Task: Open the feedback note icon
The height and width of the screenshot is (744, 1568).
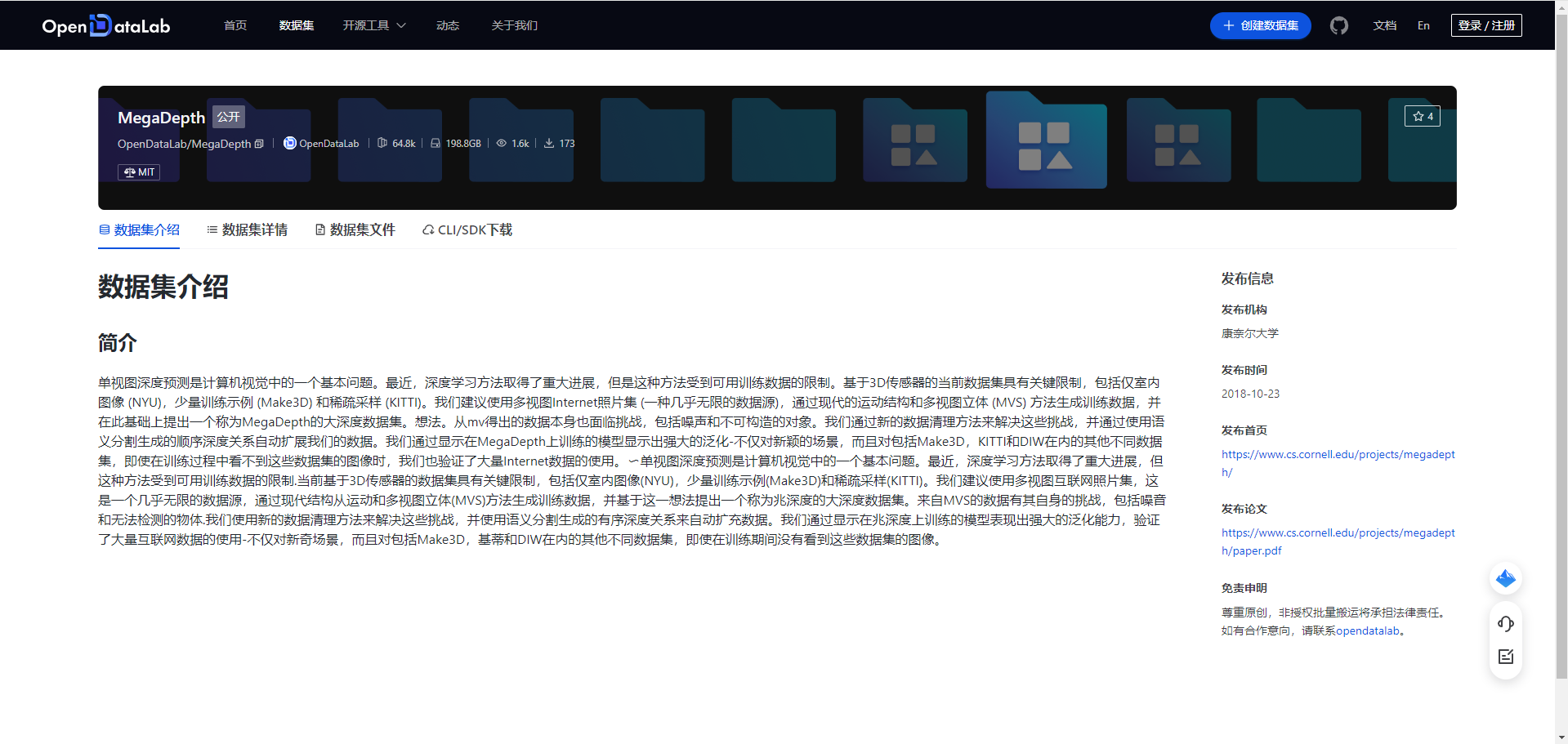Action: (x=1505, y=657)
